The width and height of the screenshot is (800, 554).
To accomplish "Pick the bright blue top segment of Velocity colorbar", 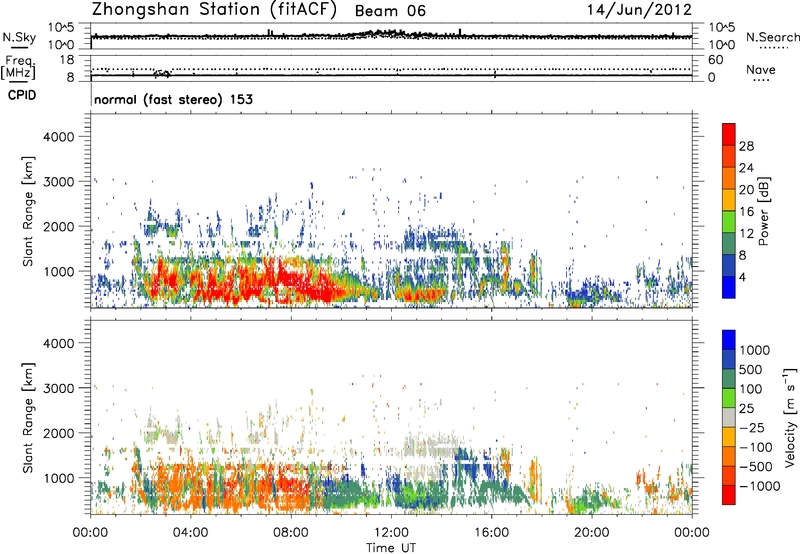I will 729,340.
